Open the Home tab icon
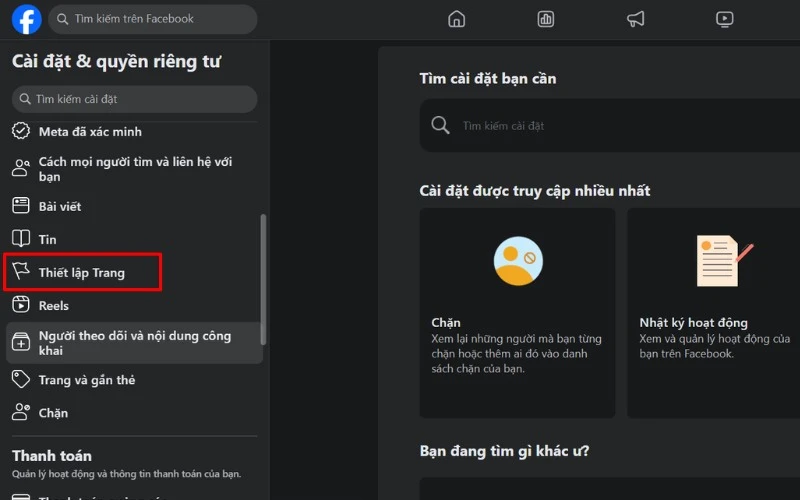The height and width of the screenshot is (500, 800). tap(456, 19)
